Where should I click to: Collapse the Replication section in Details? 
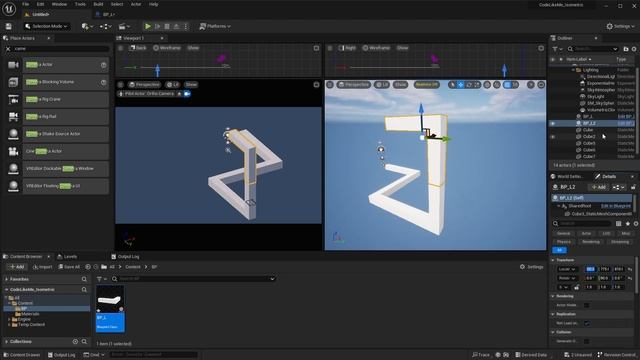[553, 314]
